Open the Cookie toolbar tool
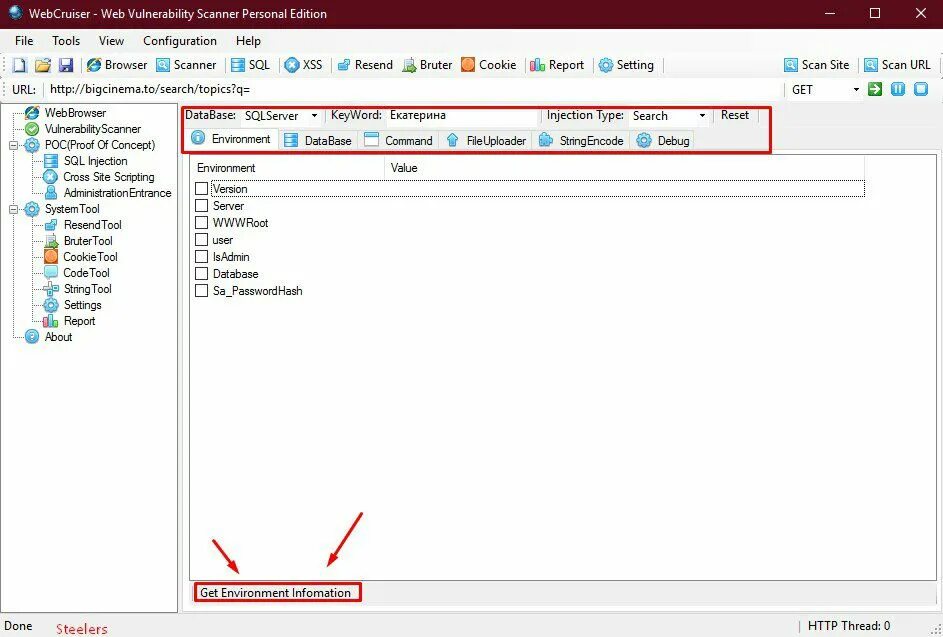 click(x=488, y=65)
